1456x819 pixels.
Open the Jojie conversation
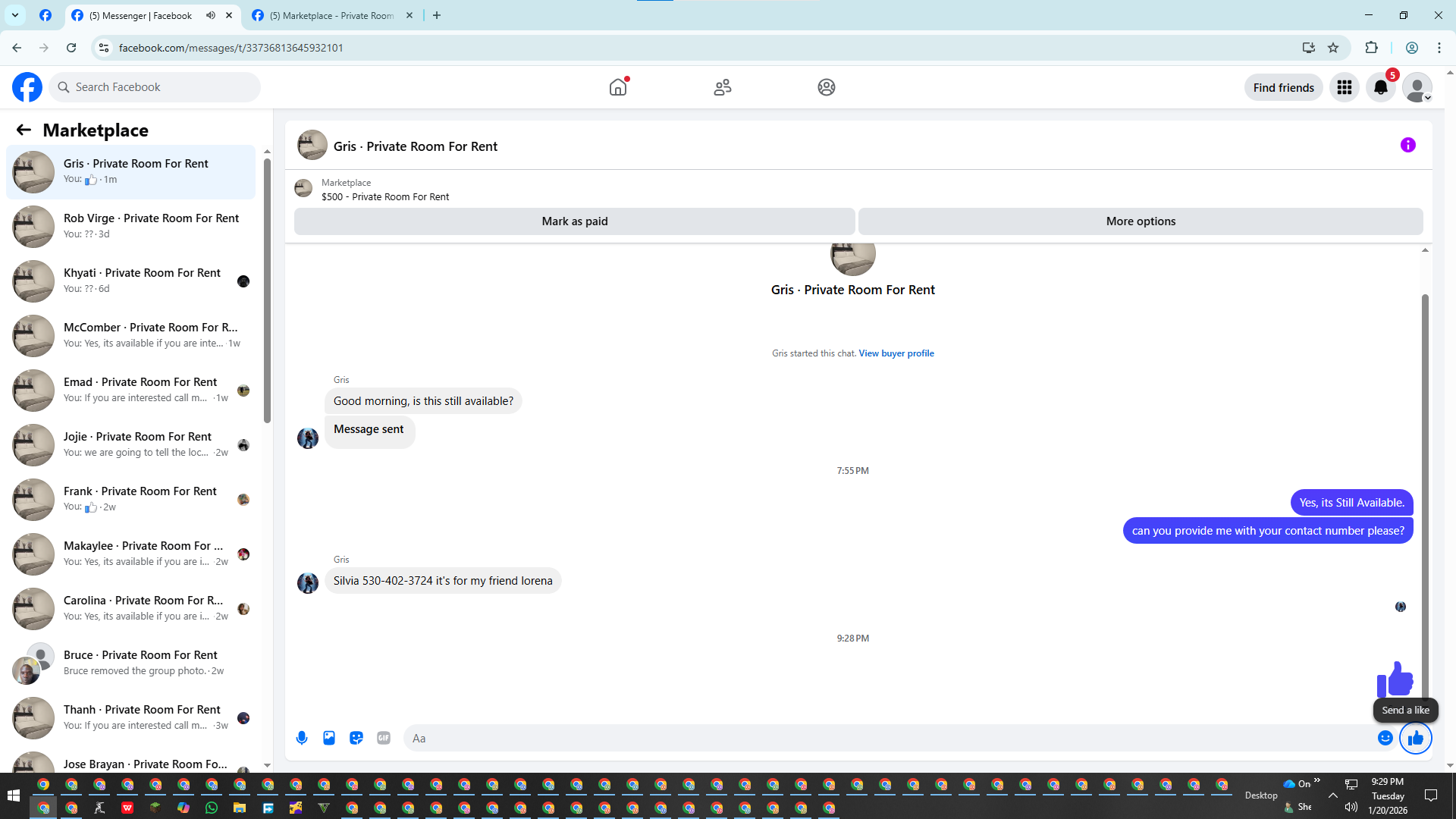(130, 444)
